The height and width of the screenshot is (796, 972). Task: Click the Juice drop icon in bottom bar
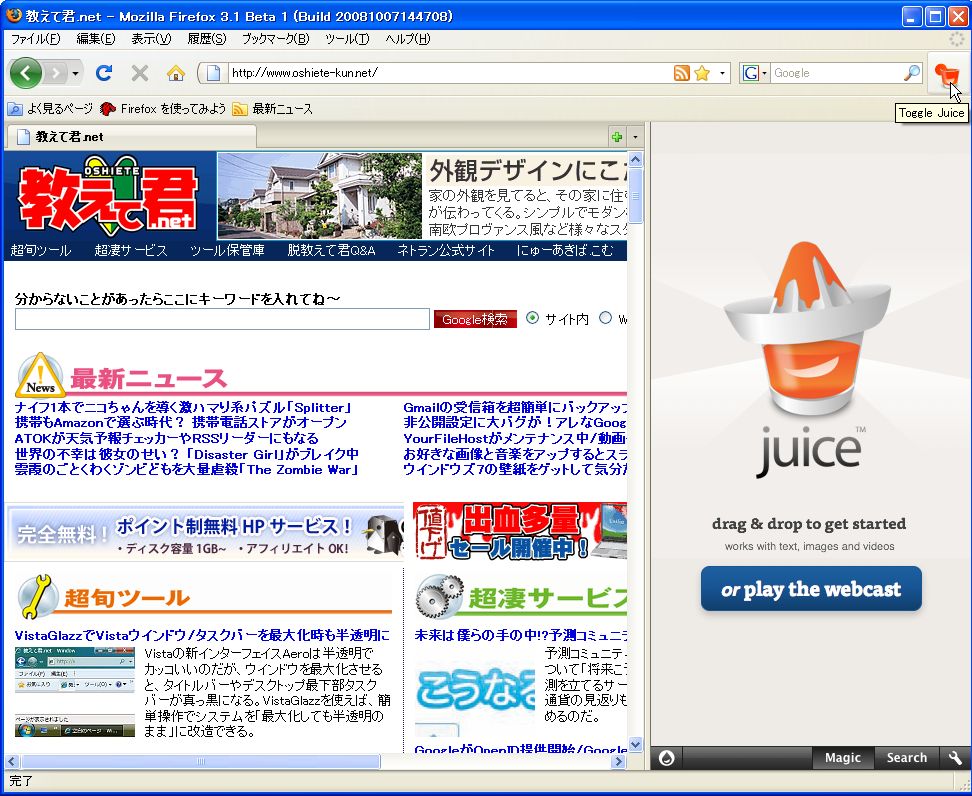pyautogui.click(x=667, y=758)
